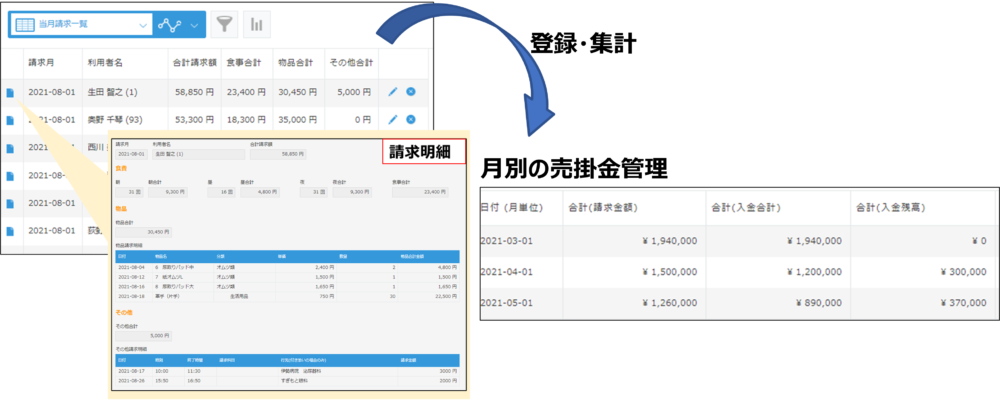Open record detail icon in 西川 row
Image resolution: width=1000 pixels, height=400 pixels.
tap(10, 147)
